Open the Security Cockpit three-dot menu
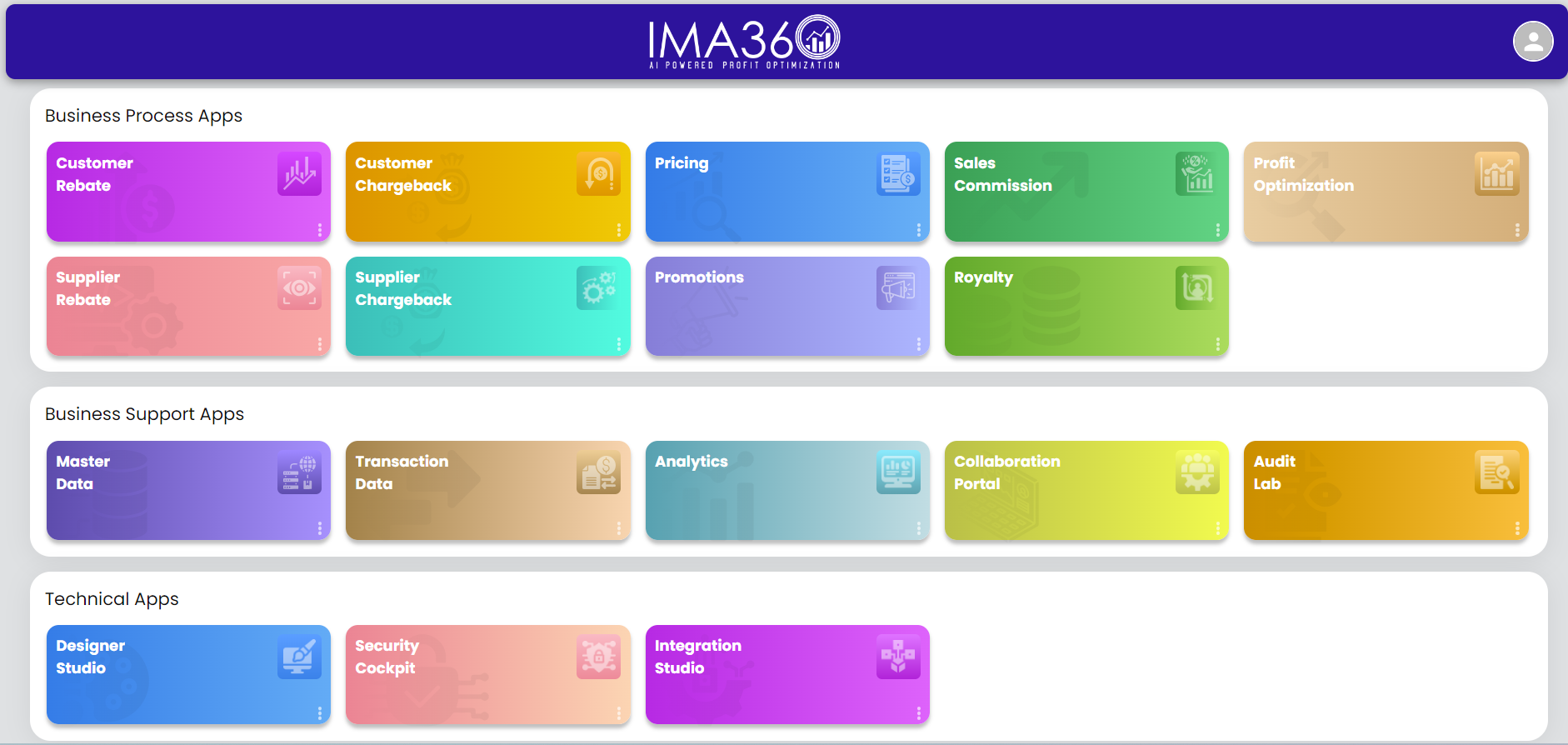 pos(618,713)
